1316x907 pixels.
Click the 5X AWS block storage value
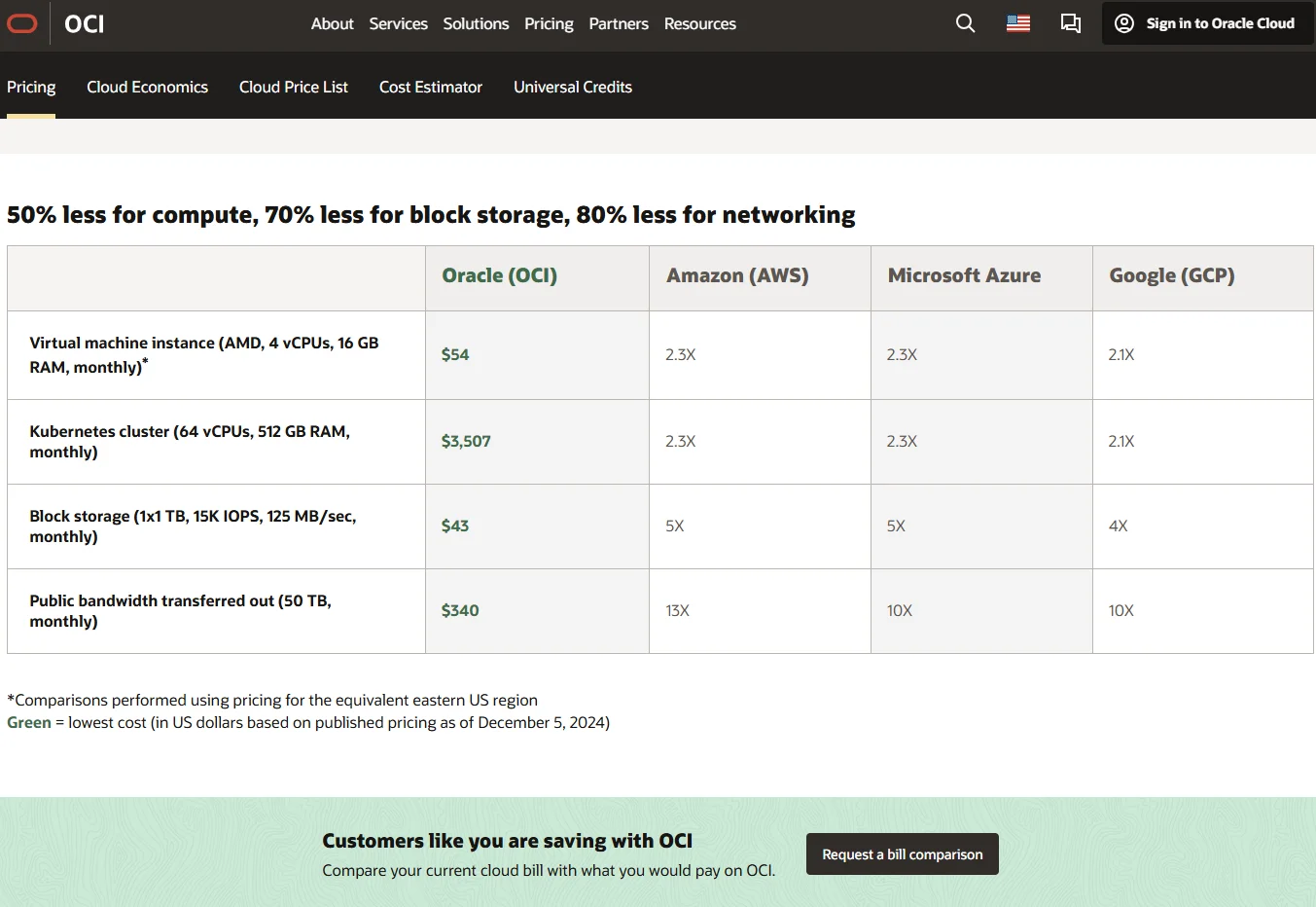click(x=675, y=526)
